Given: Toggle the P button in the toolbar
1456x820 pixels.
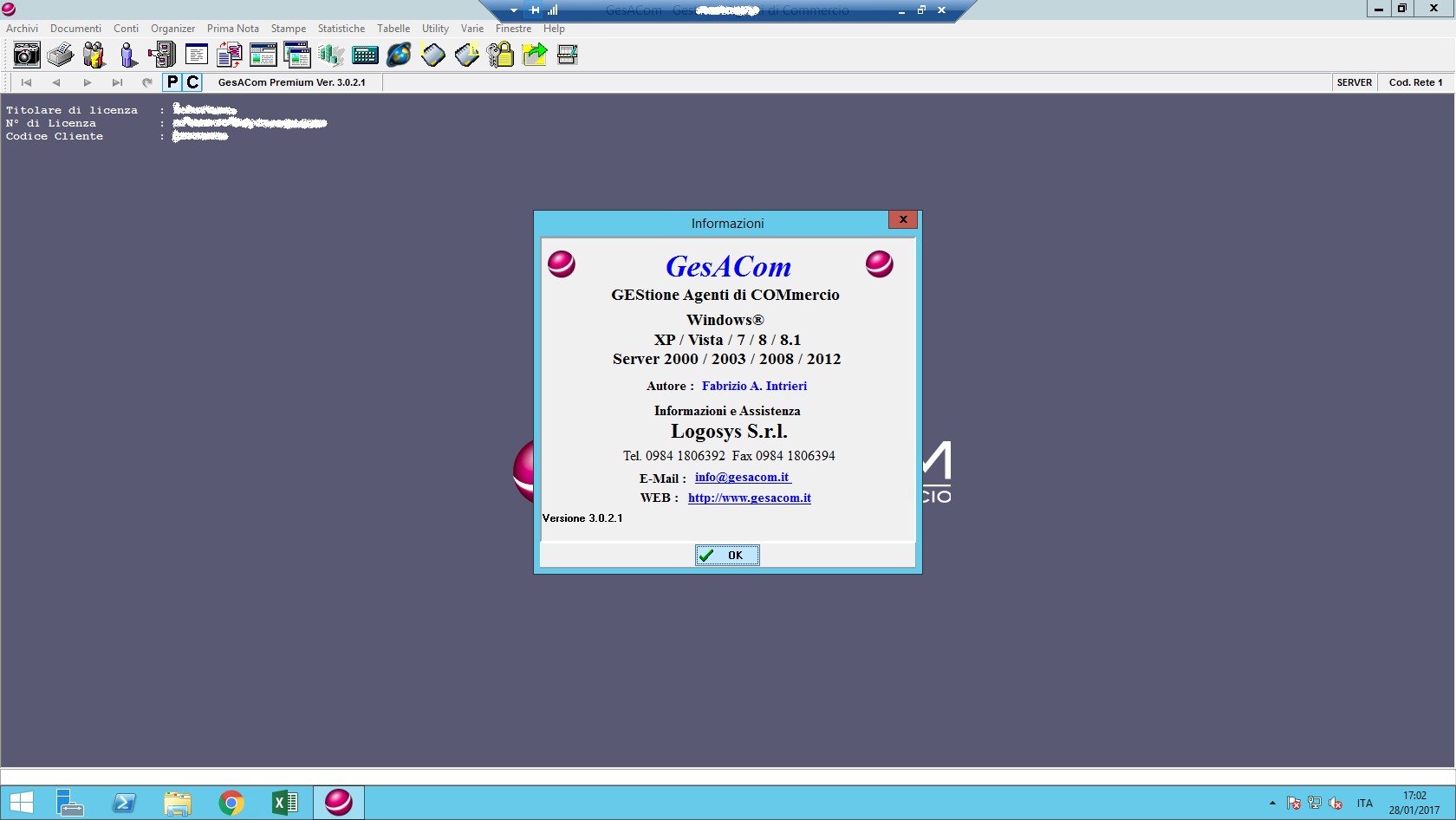Looking at the screenshot, I should click(172, 82).
